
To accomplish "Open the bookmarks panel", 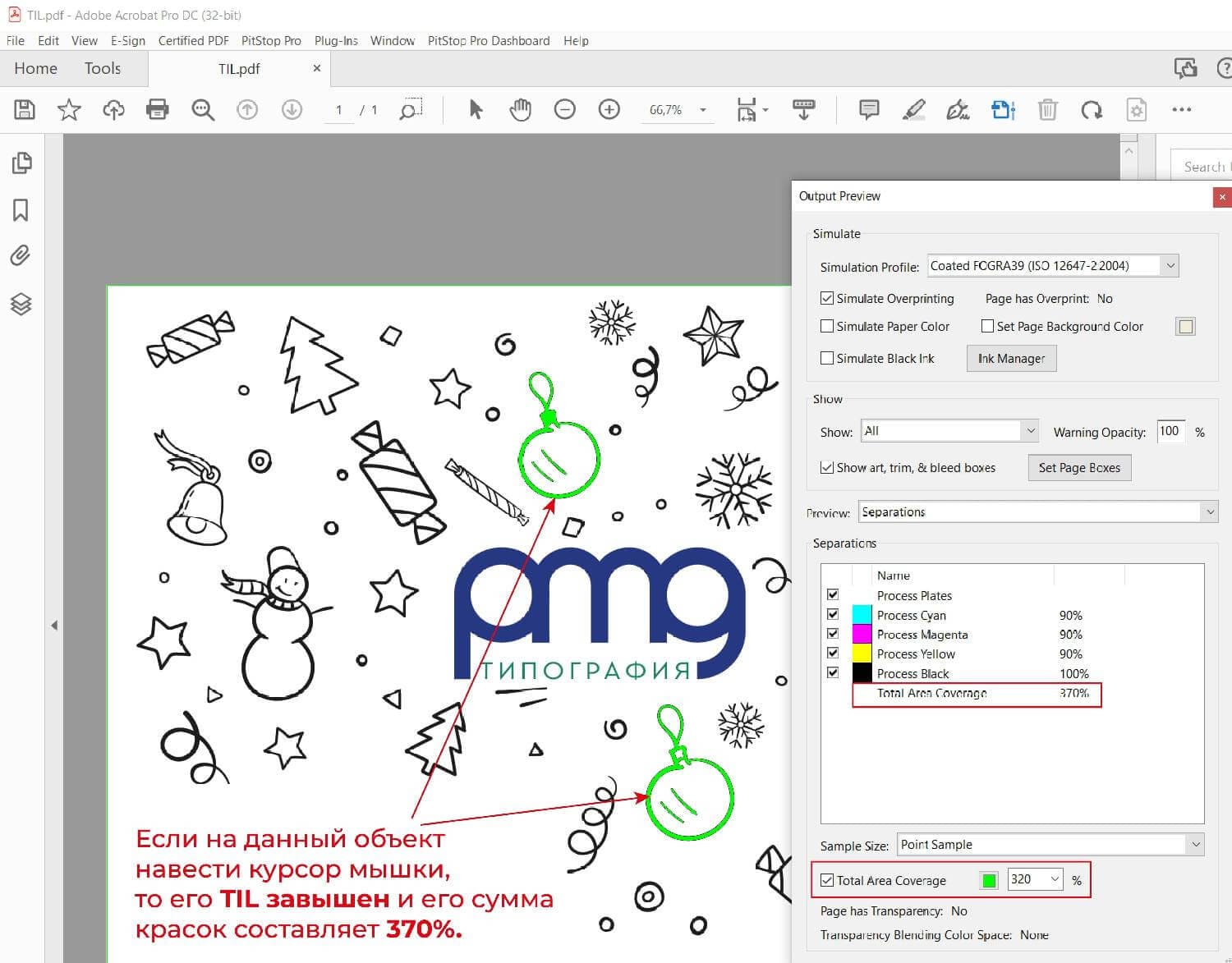I will click(21, 210).
